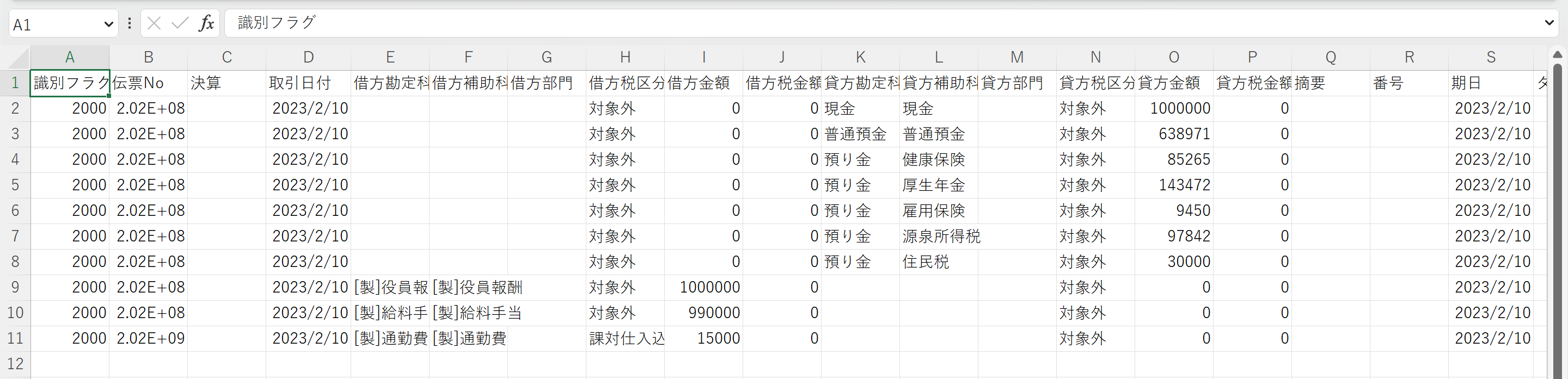
Task: Select the cell containing 厚生年金
Action: pyautogui.click(x=939, y=185)
